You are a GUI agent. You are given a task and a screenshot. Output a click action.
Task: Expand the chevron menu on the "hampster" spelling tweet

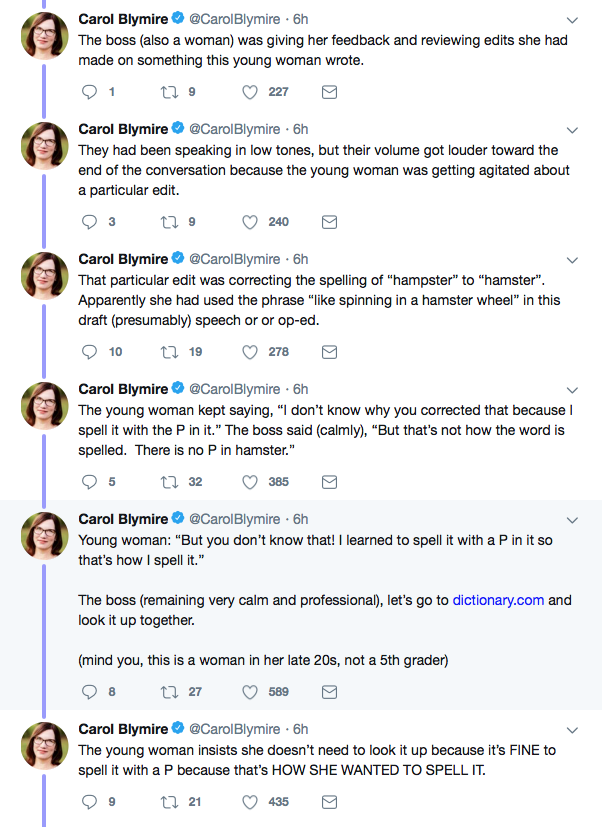(572, 260)
